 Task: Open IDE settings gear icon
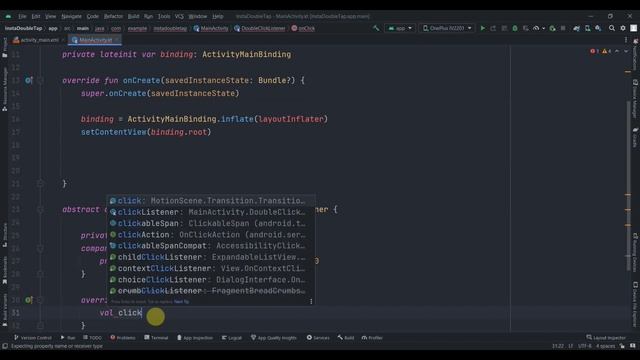[623, 28]
